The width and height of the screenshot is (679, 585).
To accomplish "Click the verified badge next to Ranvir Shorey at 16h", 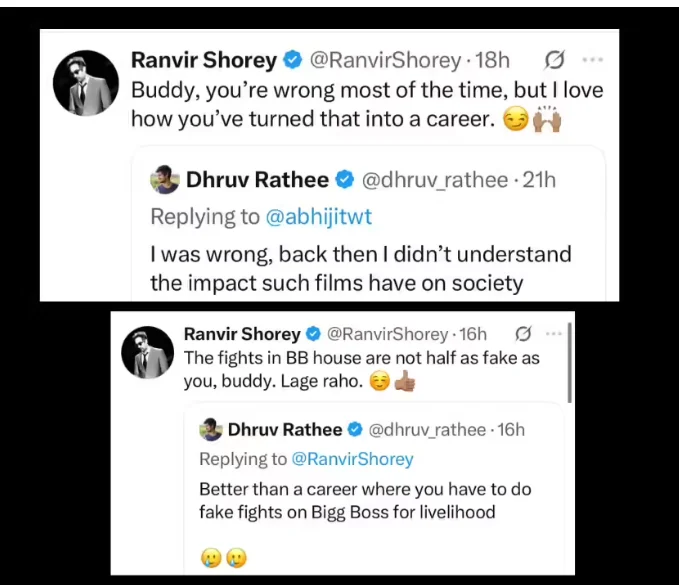I will point(314,334).
